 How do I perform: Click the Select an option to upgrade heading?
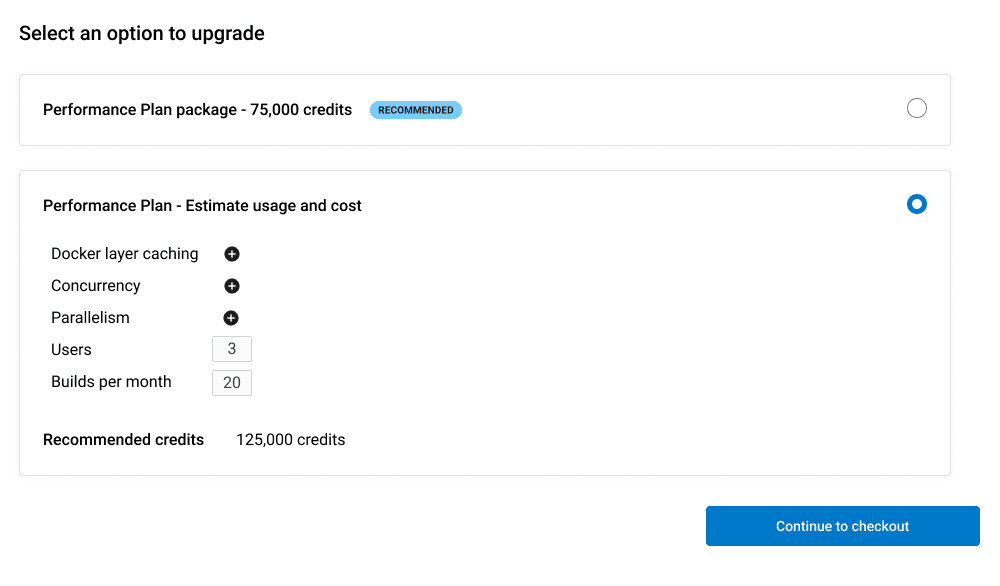tap(142, 34)
